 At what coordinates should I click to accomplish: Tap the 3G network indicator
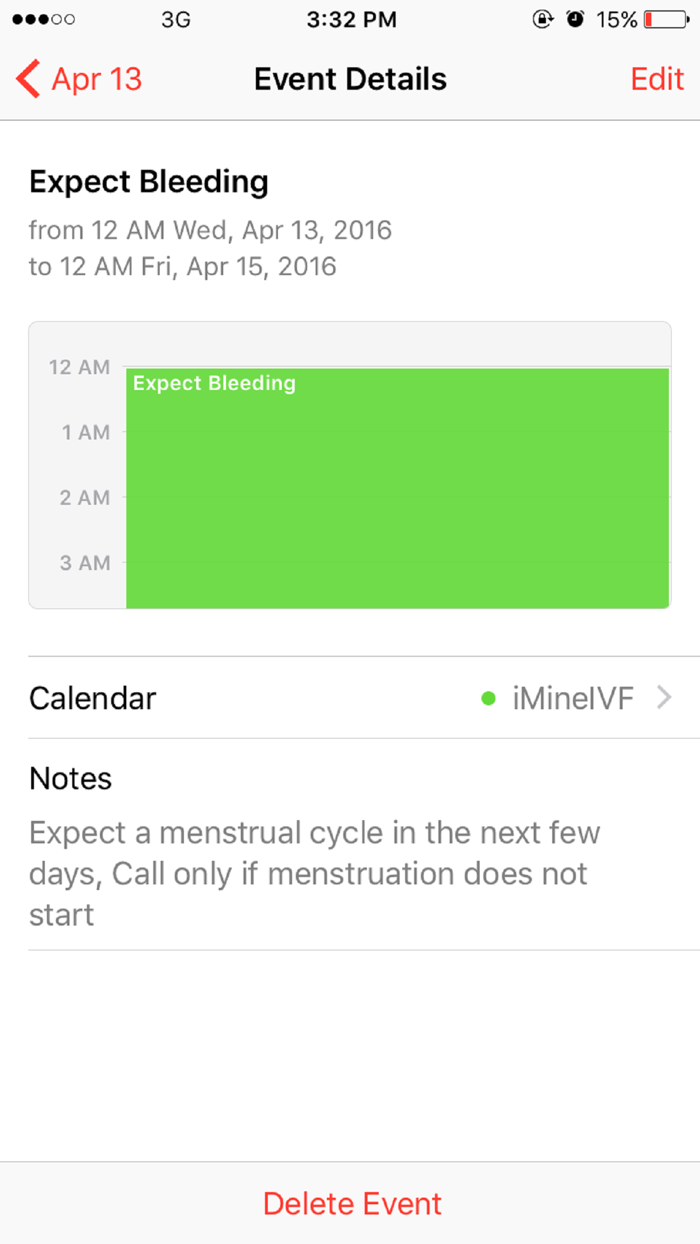pos(175,18)
